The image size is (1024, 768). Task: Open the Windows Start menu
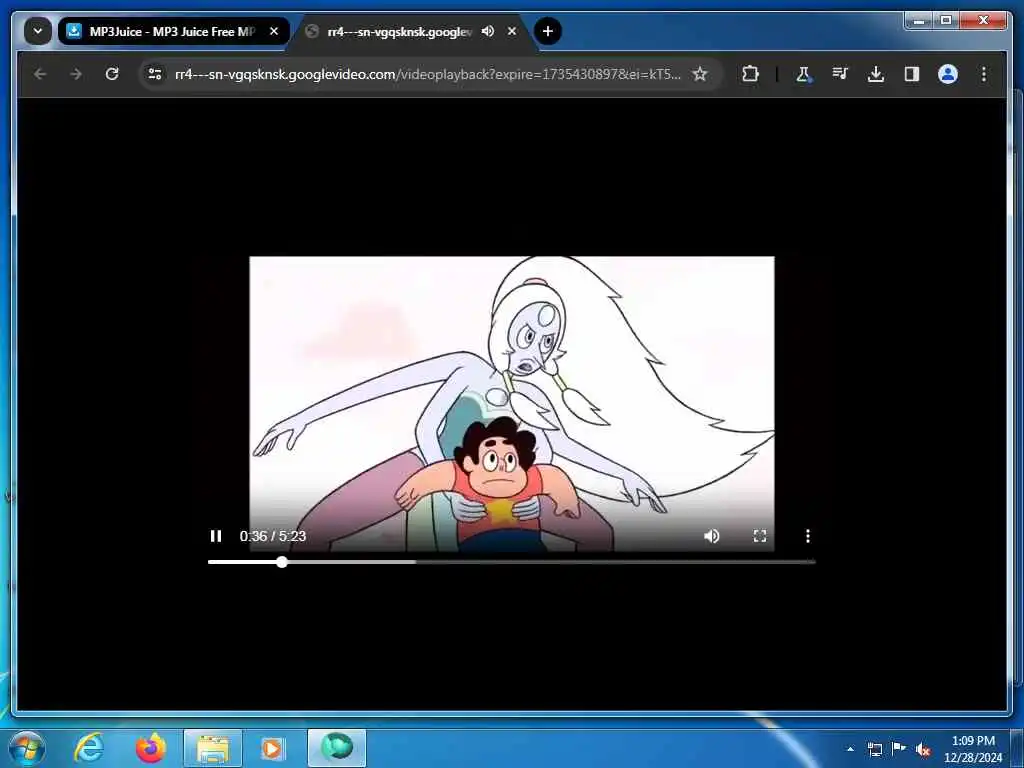pos(27,748)
